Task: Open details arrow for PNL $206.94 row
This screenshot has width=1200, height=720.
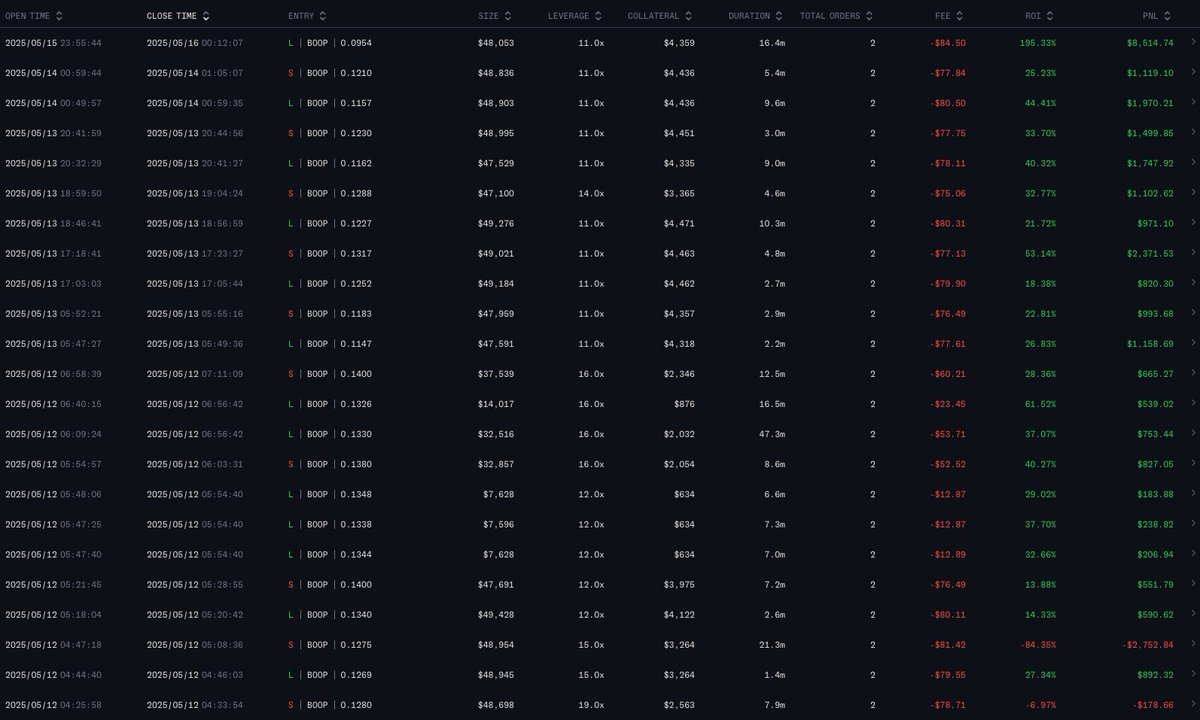Action: tap(1191, 554)
